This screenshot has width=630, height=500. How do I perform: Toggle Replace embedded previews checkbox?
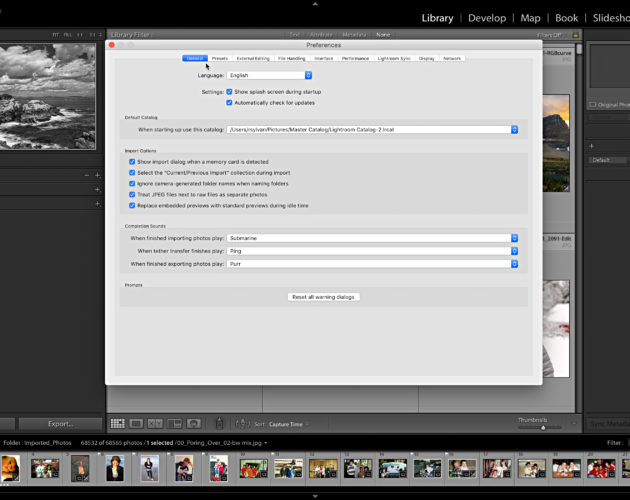point(132,205)
